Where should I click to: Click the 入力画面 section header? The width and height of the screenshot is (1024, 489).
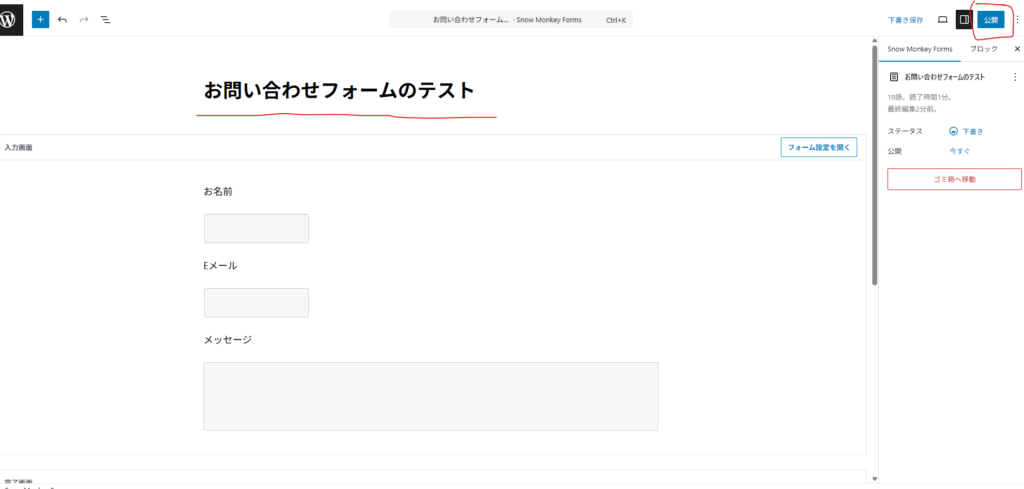point(18,148)
